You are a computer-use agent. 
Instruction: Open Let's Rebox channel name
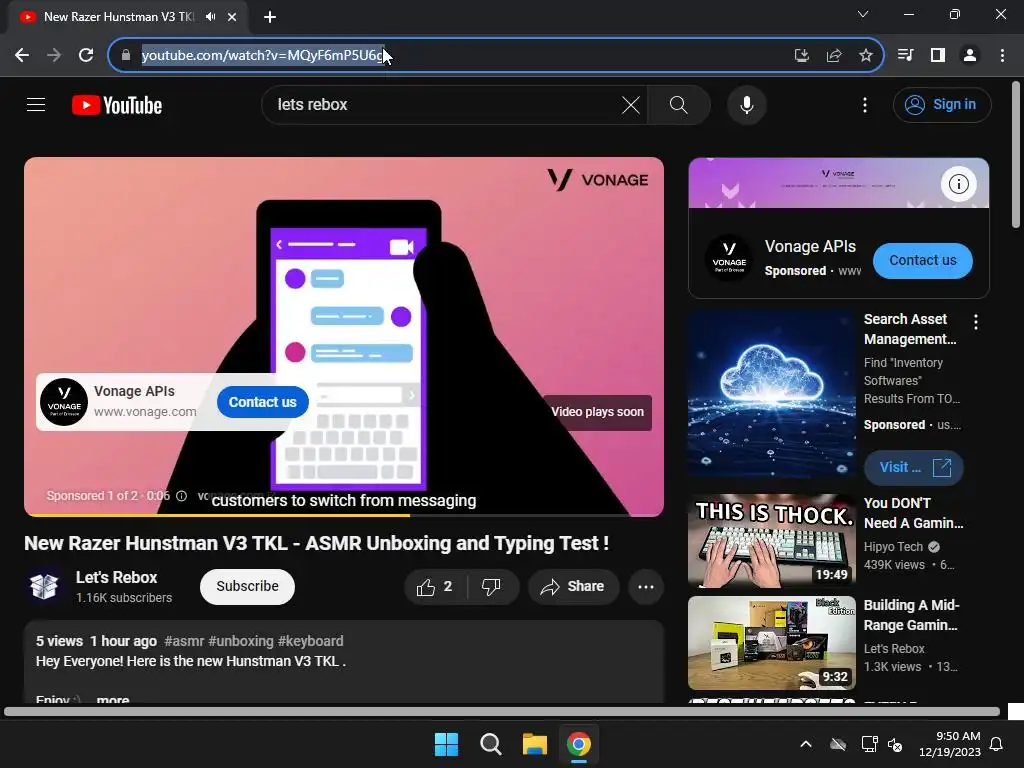pyautogui.click(x=116, y=577)
